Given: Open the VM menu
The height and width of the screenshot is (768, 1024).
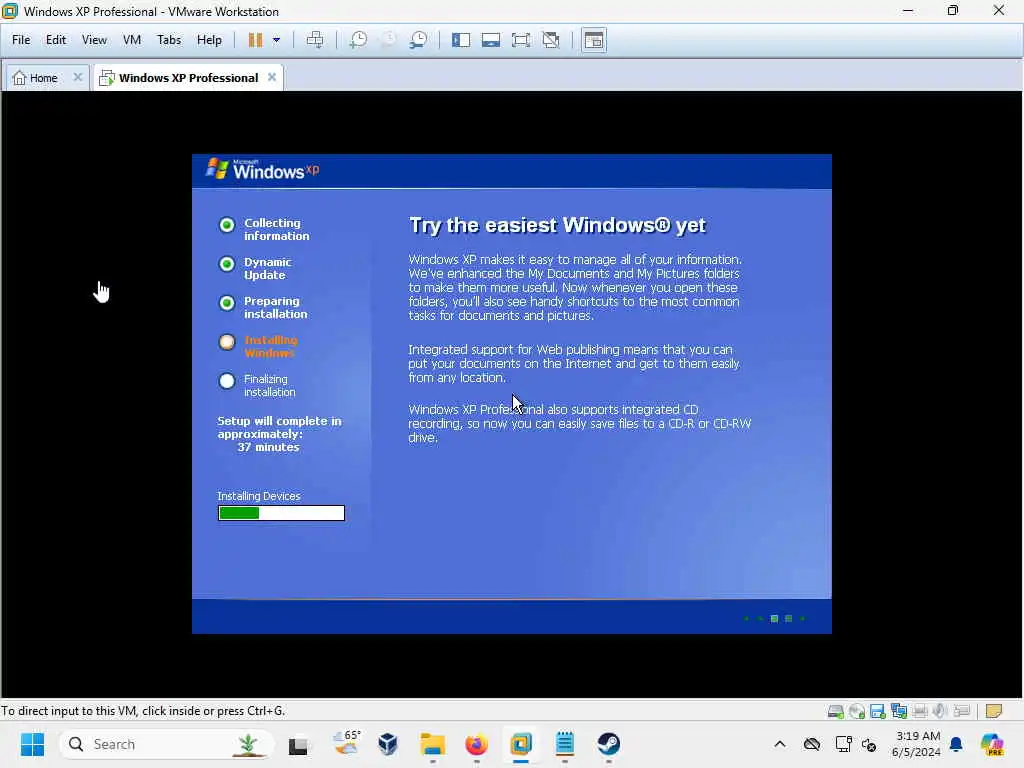Looking at the screenshot, I should coord(132,40).
